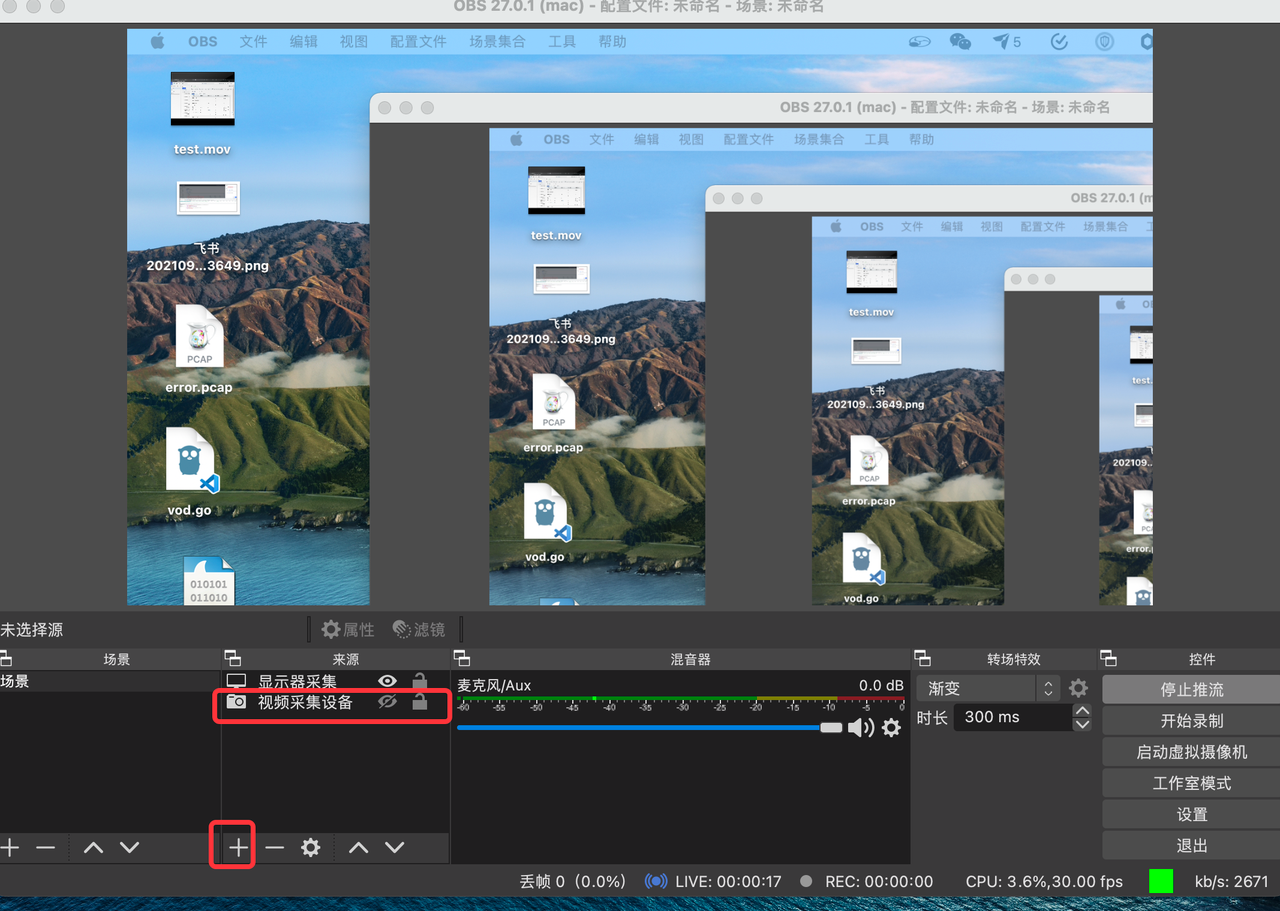The width and height of the screenshot is (1280, 911).
Task: Mute 麦克风/Aux with the speaker icon
Action: point(860,728)
